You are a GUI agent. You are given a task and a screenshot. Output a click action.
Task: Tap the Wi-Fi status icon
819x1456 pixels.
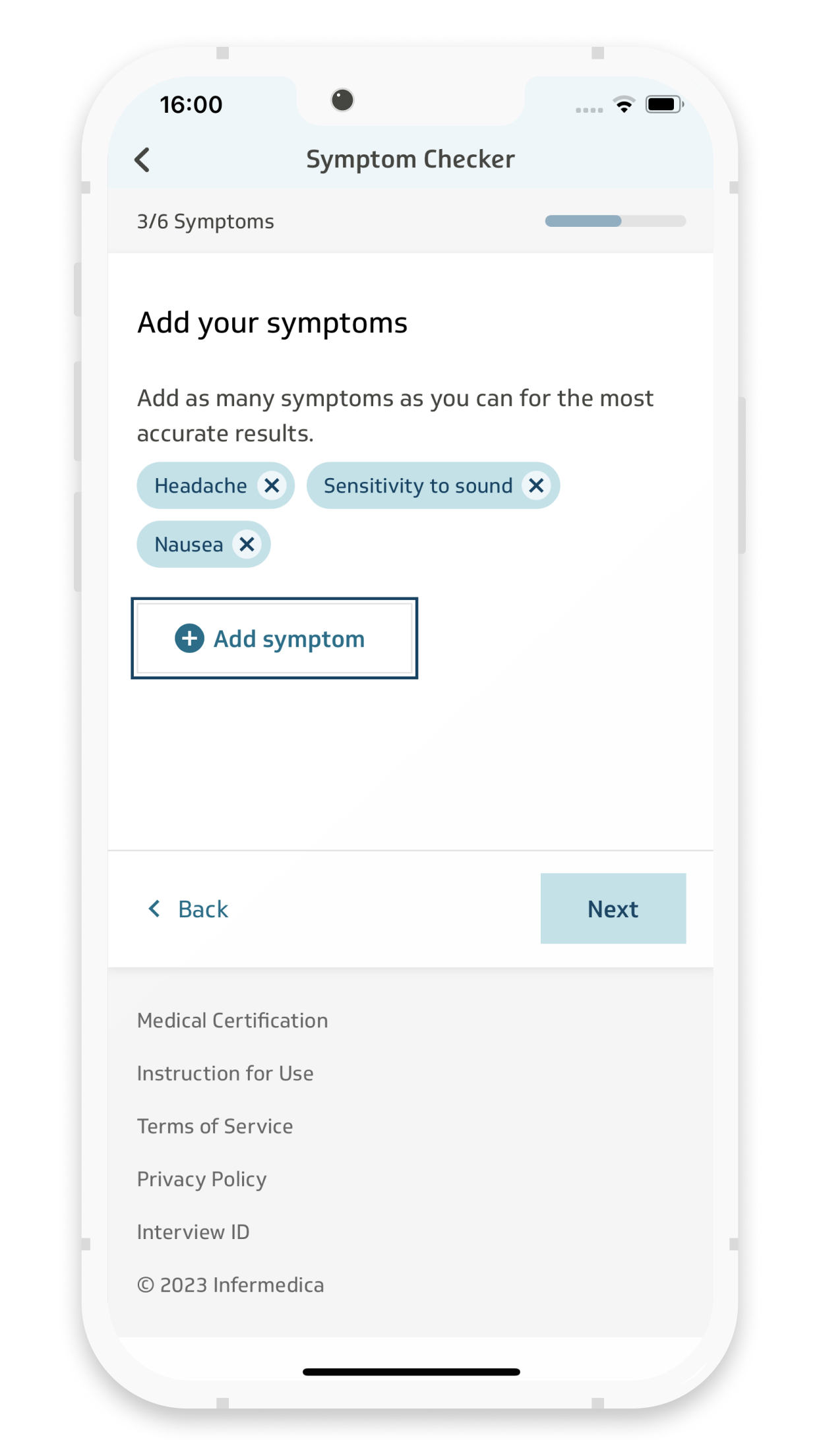[x=624, y=104]
